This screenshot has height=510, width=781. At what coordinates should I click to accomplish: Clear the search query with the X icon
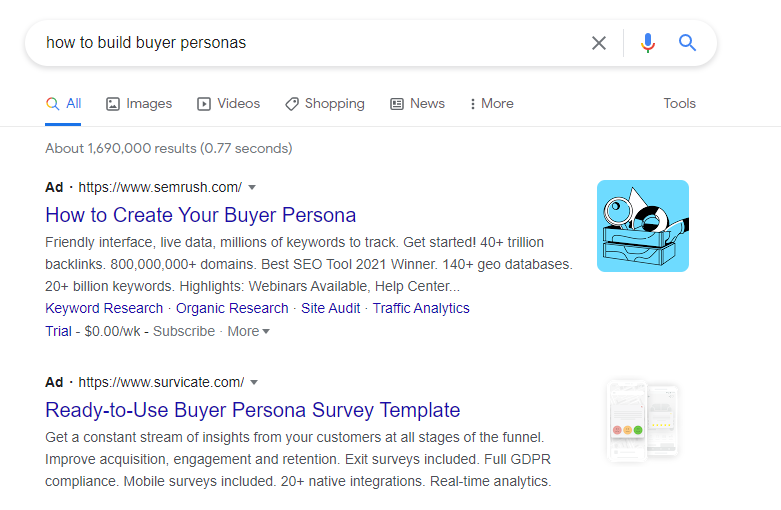tap(599, 43)
